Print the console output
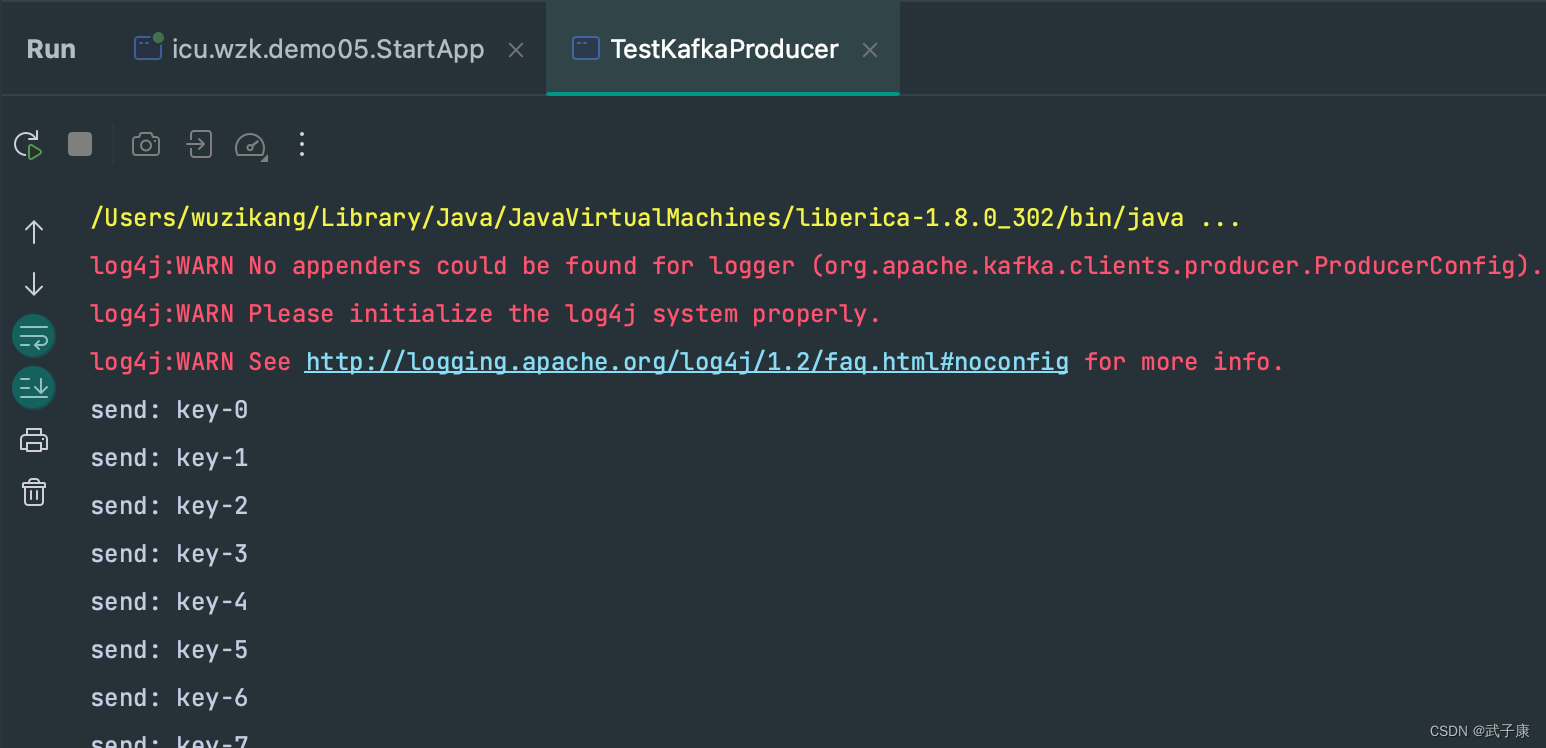Viewport: 1546px width, 748px height. tap(34, 440)
